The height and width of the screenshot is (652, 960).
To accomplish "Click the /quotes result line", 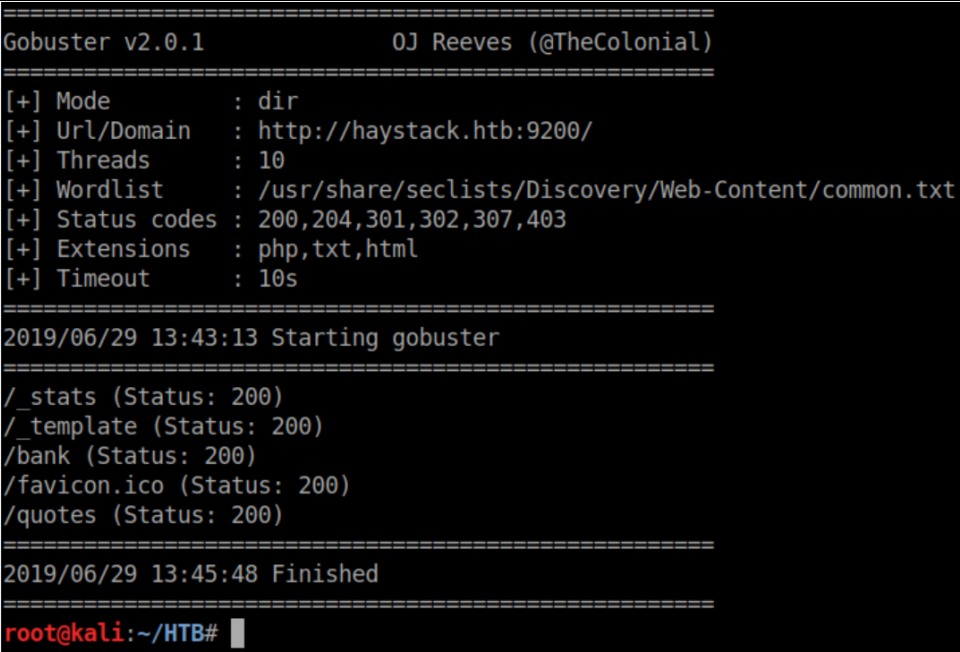I will (143, 515).
